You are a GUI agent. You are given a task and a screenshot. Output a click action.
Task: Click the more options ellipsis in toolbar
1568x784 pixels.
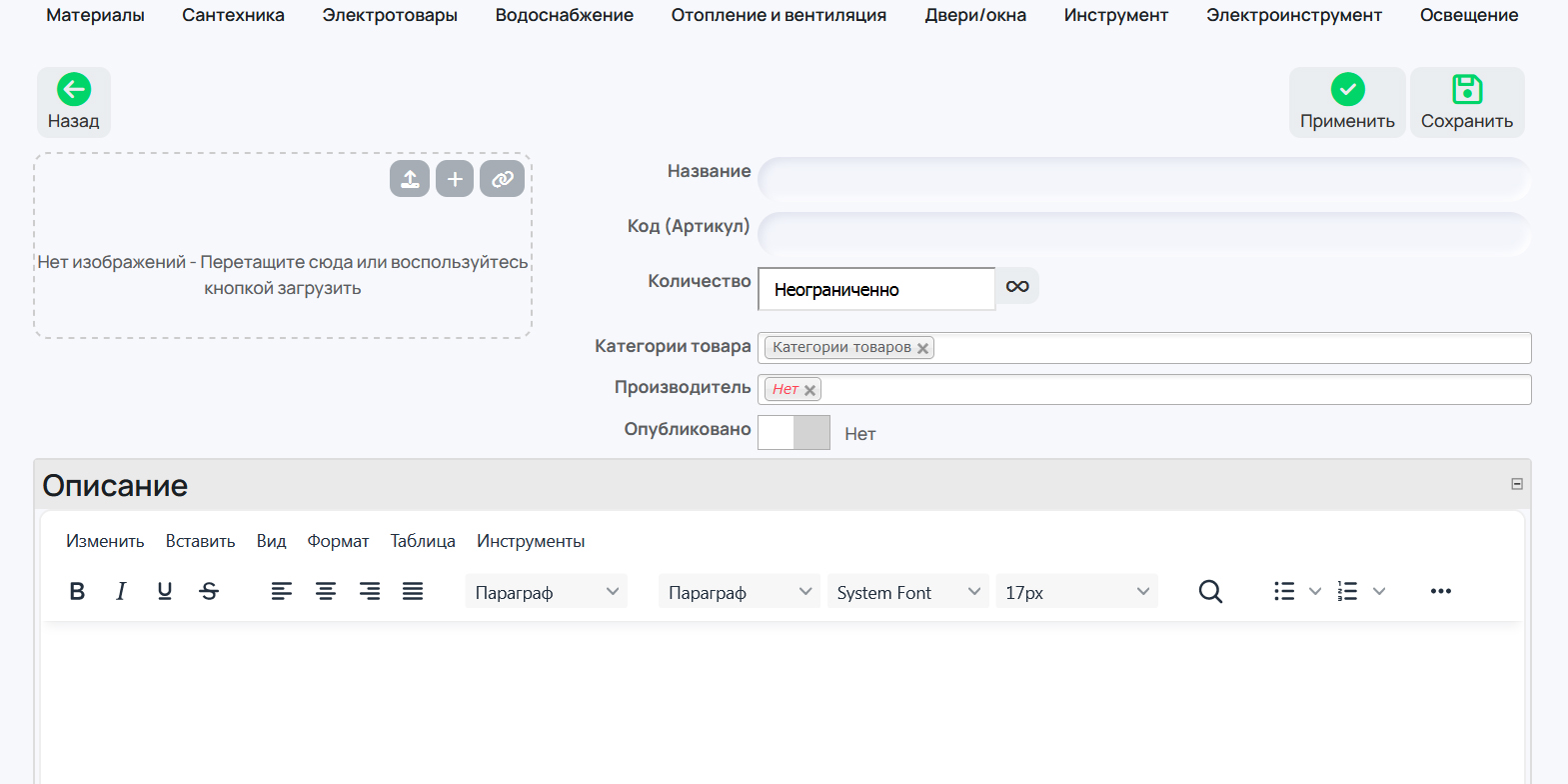[1440, 591]
